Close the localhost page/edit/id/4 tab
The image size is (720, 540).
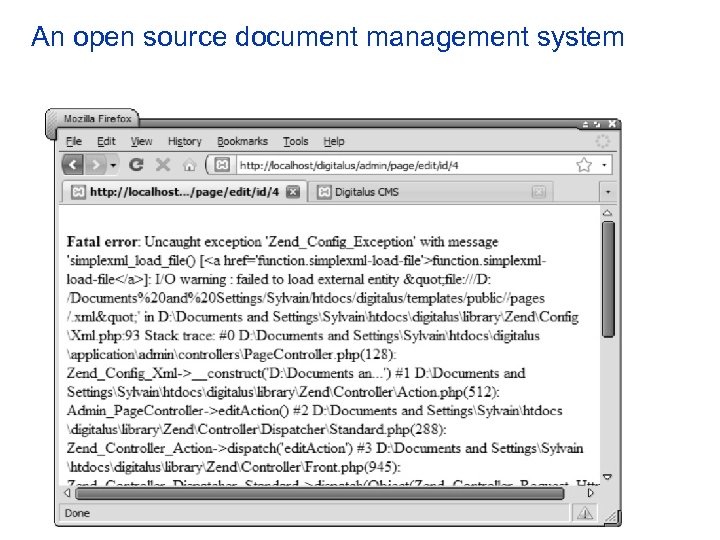pyautogui.click(x=292, y=192)
